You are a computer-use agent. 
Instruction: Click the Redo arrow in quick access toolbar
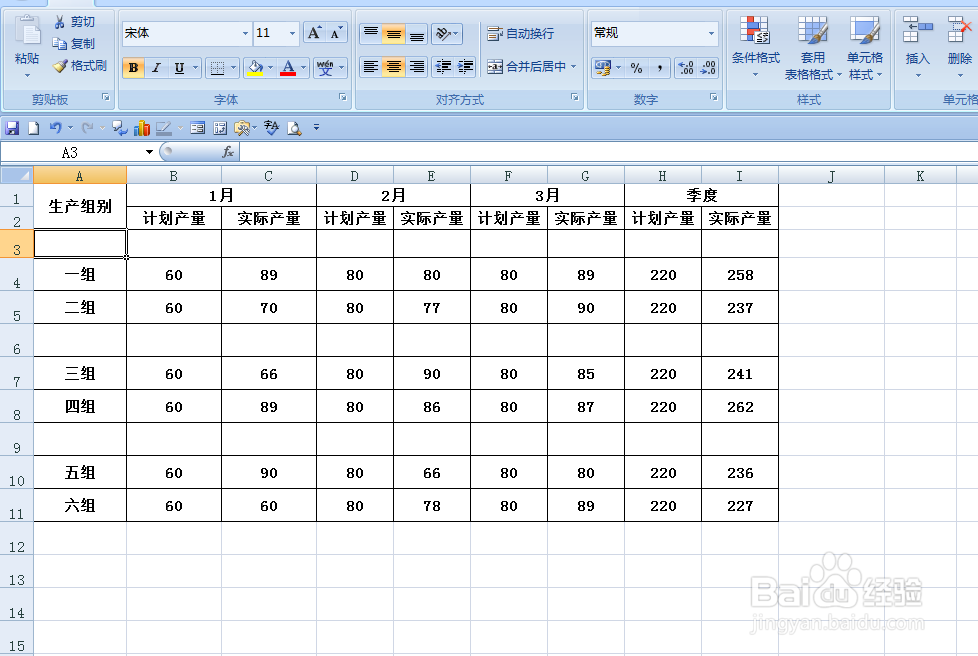(x=87, y=128)
